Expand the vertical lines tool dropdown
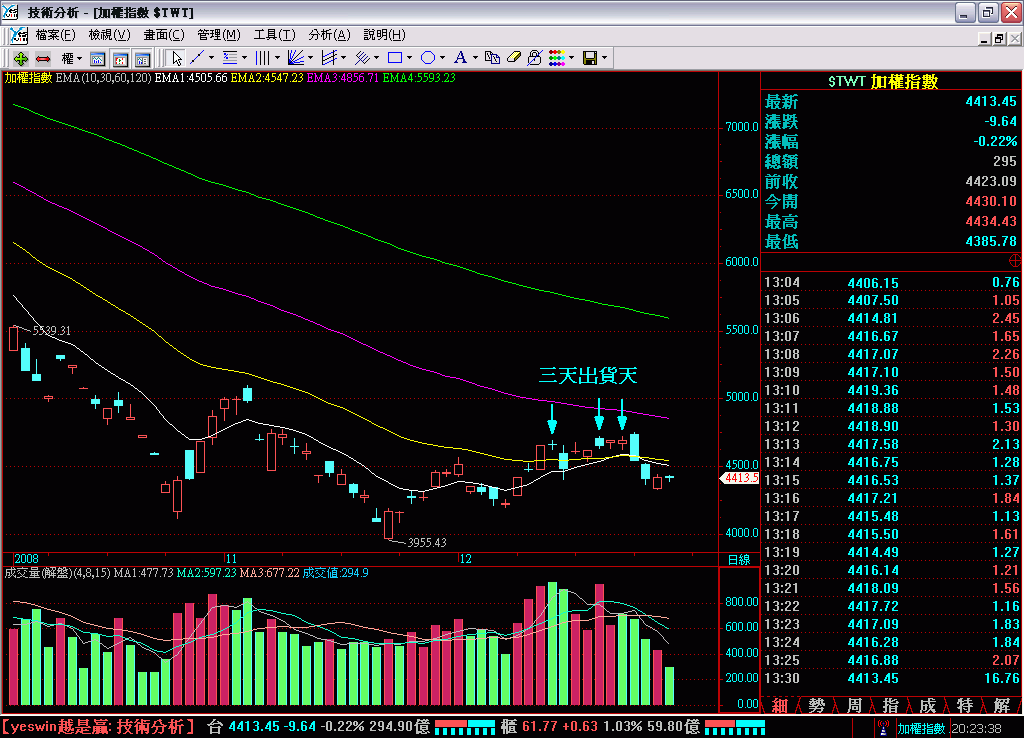The width and height of the screenshot is (1024, 738). 278,58
